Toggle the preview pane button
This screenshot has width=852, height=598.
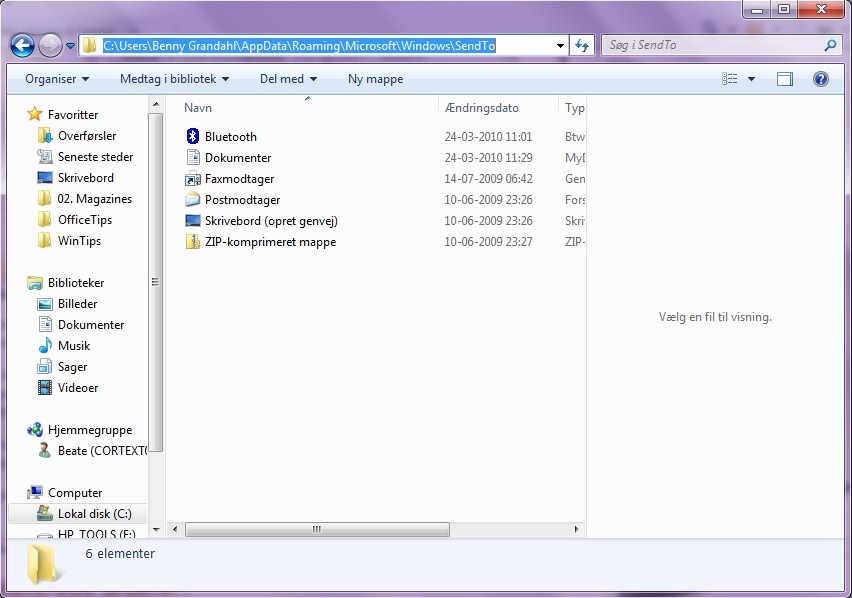785,79
